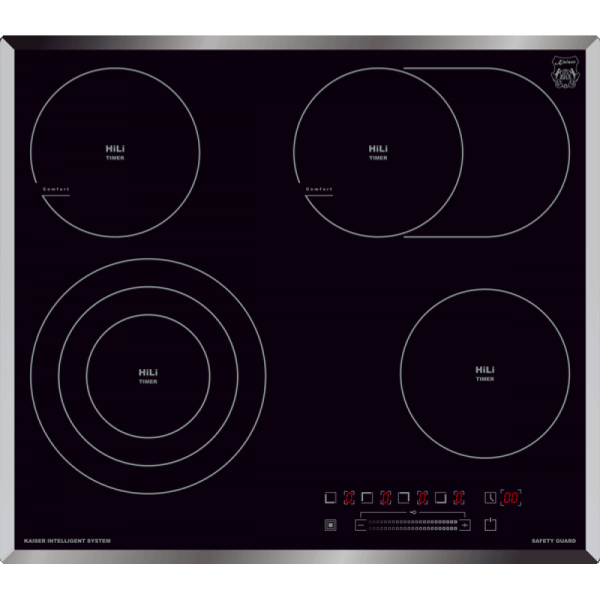Click the oval extension zone area
Image resolution: width=600 pixels, height=600 pixels.
[x=517, y=152]
